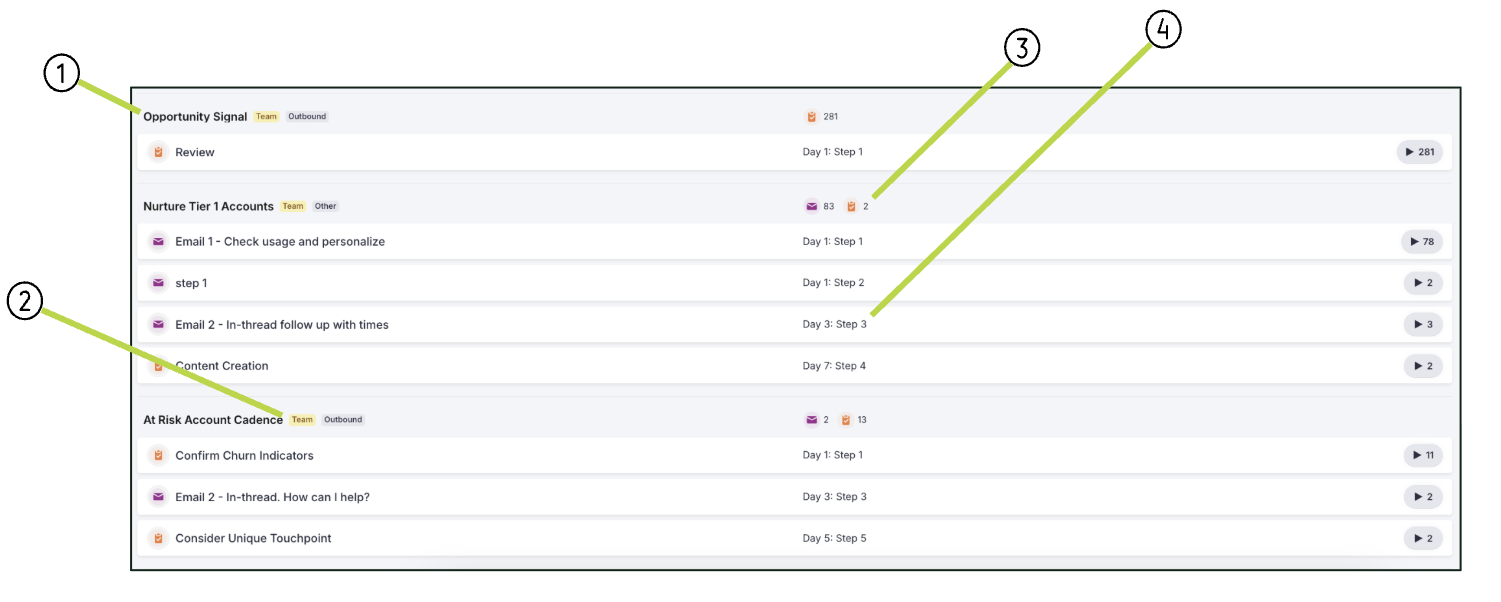This screenshot has height=602, width=1501.
Task: Open the Nurture Tier 1 Accounts cadence
Action: [x=208, y=207]
